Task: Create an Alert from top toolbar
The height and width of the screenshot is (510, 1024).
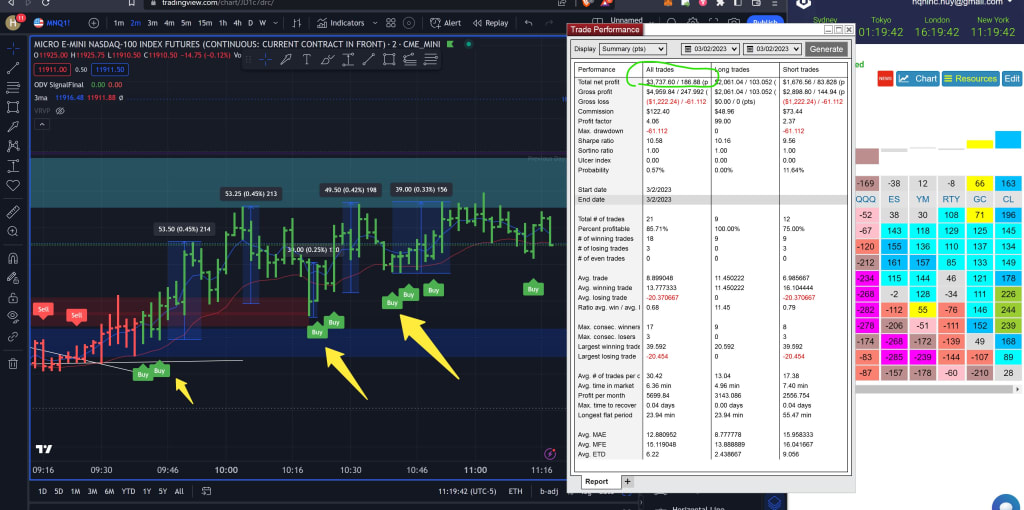Action: click(445, 23)
